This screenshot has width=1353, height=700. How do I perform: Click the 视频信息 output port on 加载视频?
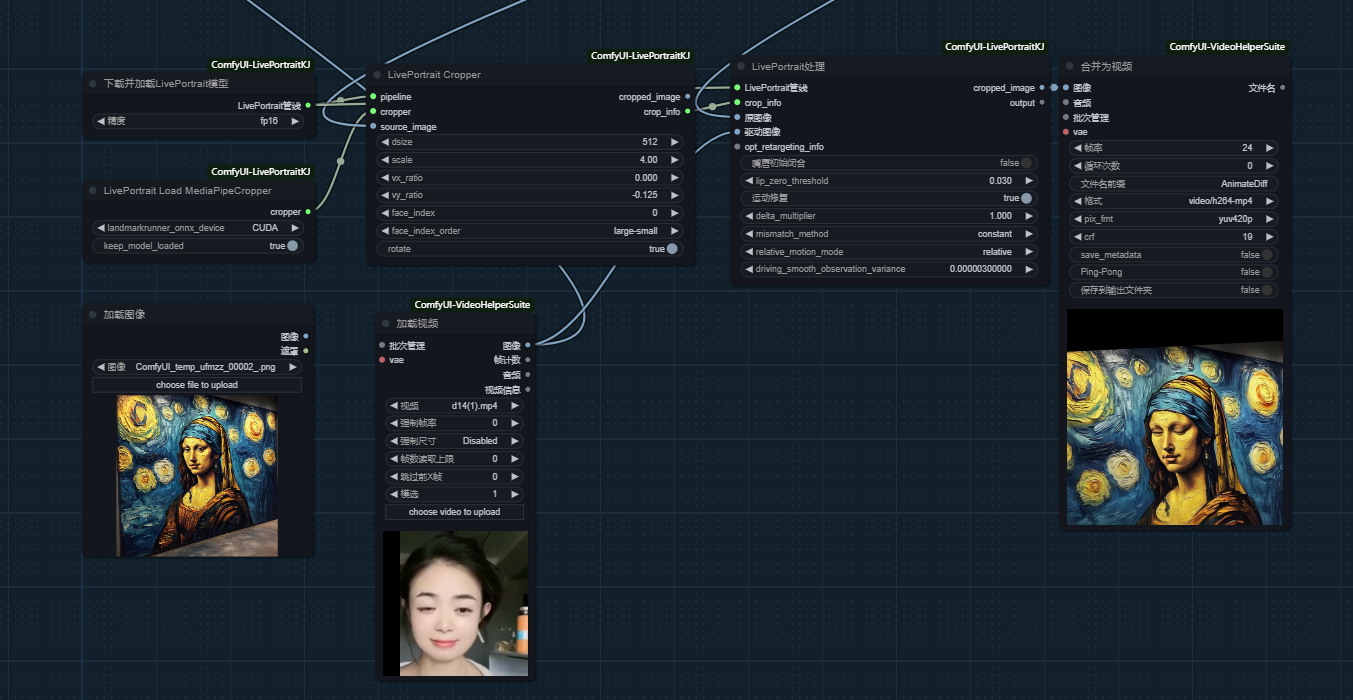(x=528, y=390)
